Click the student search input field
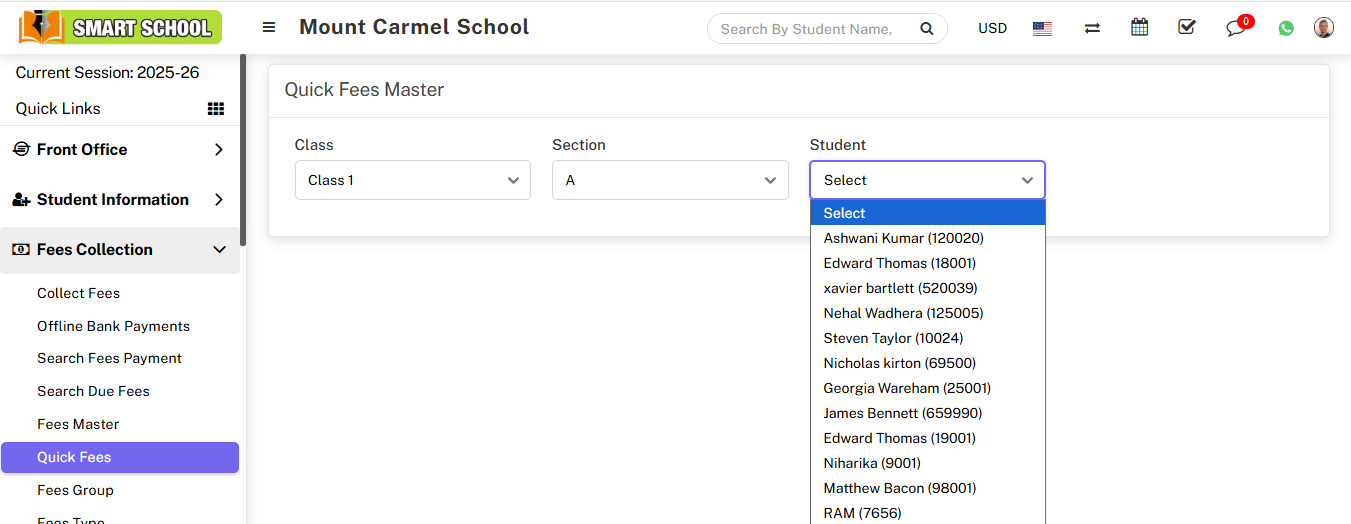Screen dimensions: 1351x524 click(x=808, y=29)
